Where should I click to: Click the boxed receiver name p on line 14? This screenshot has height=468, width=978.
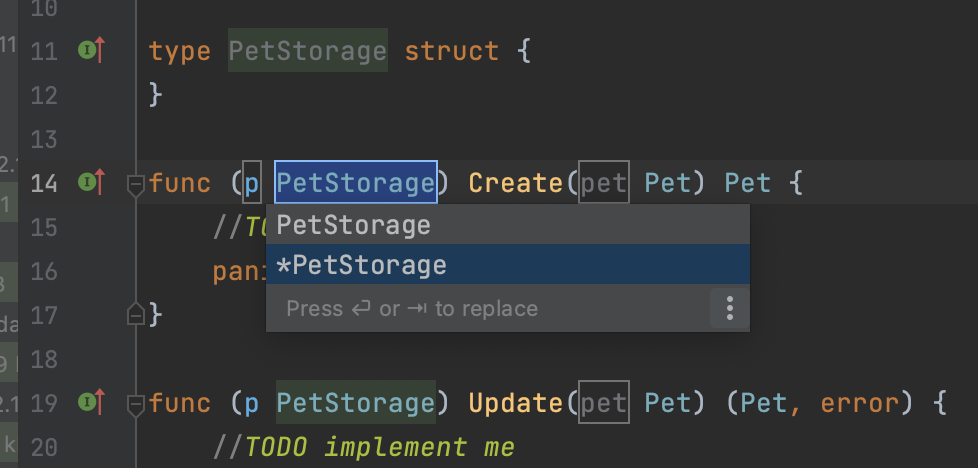(252, 183)
